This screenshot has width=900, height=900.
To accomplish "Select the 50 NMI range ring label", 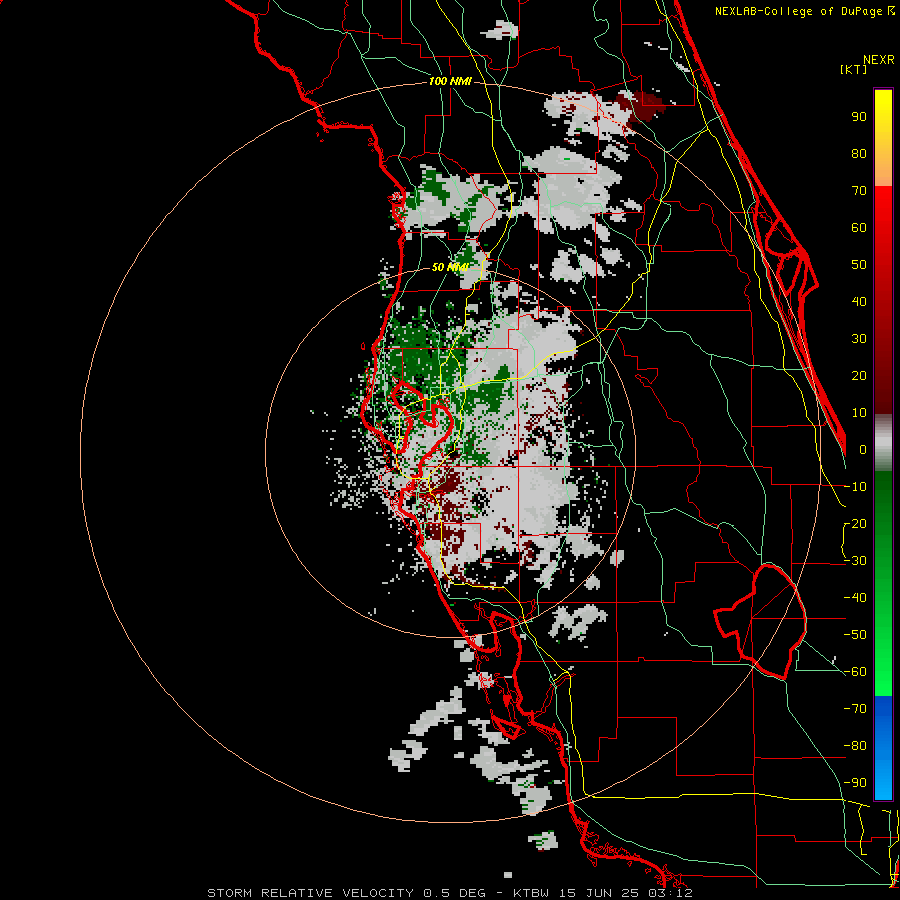I will 450,267.
